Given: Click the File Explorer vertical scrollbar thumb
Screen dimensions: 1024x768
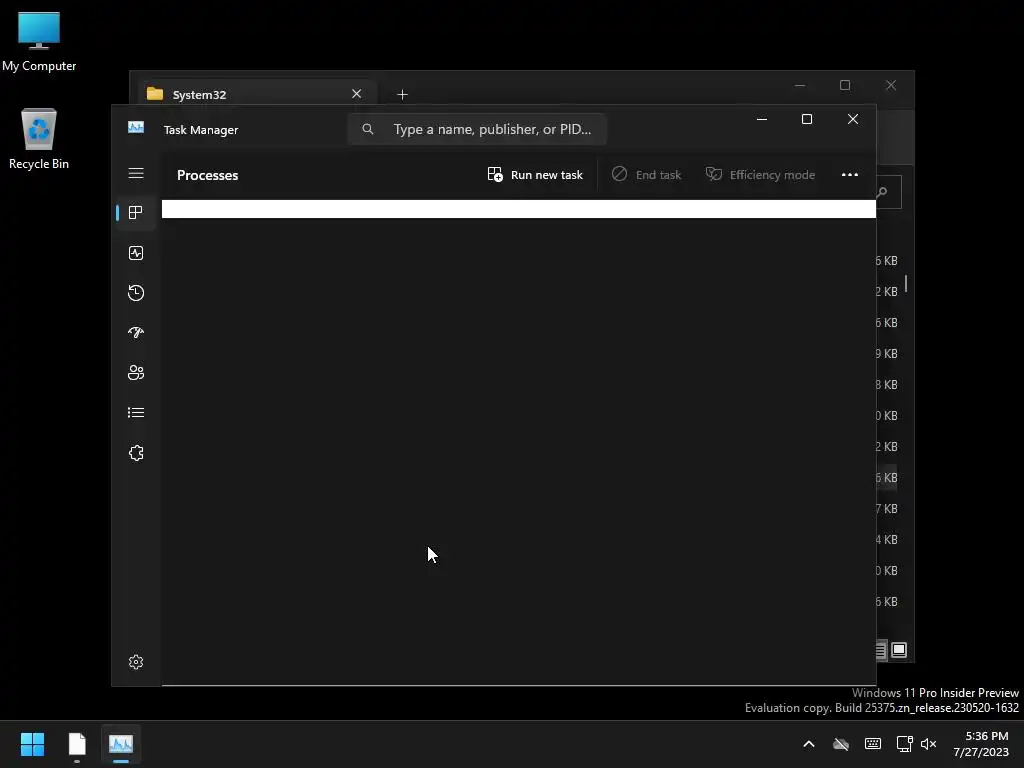Looking at the screenshot, I should (x=906, y=283).
